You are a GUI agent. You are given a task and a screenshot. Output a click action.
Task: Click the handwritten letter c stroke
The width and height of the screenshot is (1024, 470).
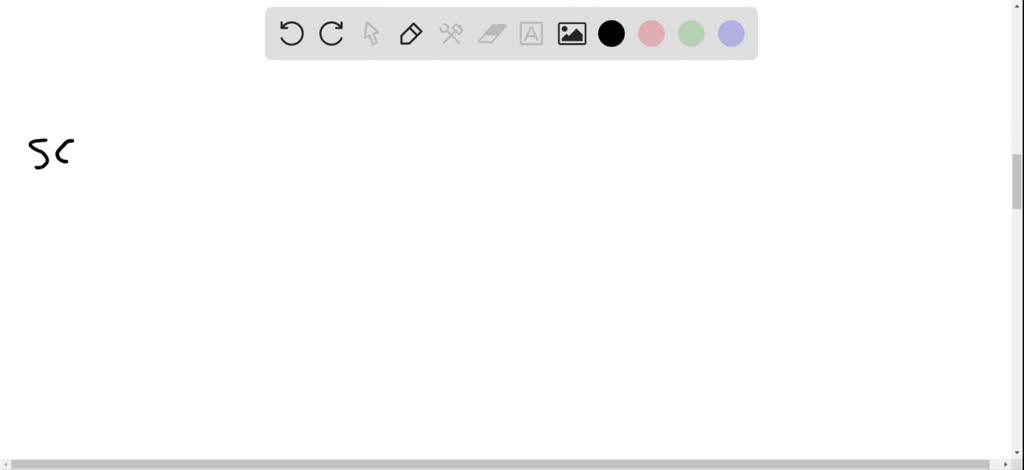tap(65, 151)
